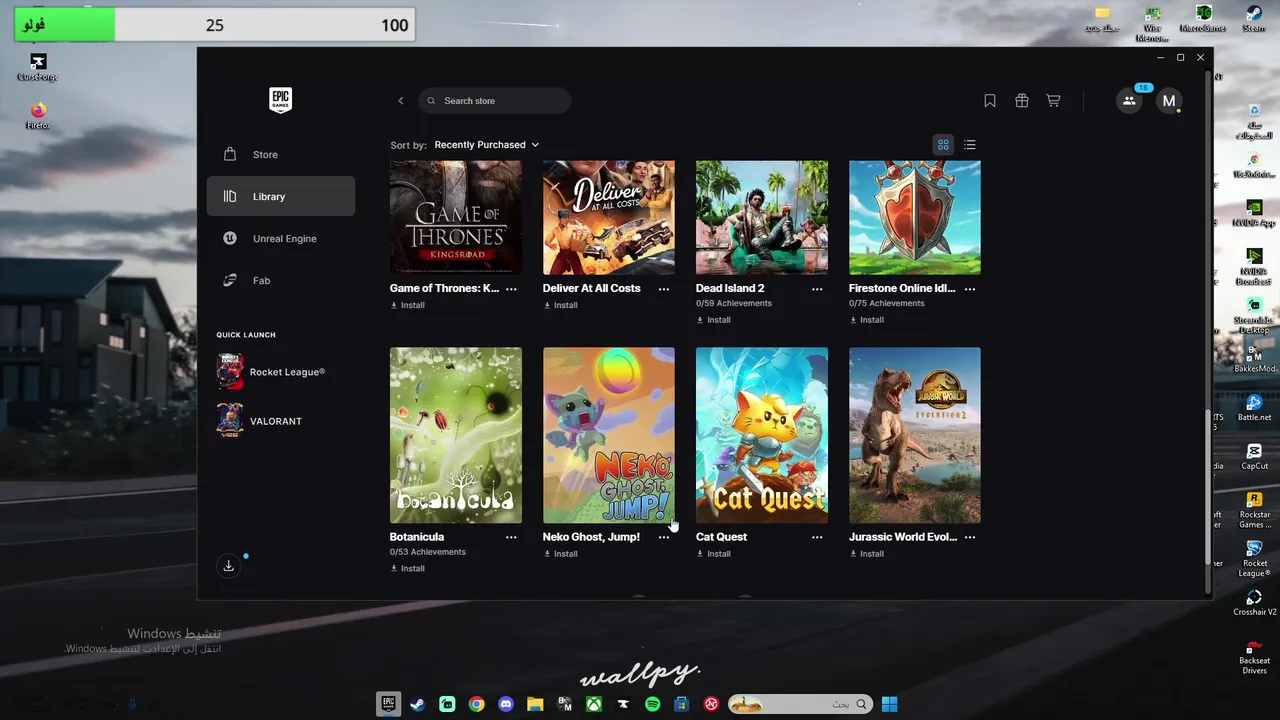Open Microsoft Store from the taskbar
The width and height of the screenshot is (1280, 720).
682,704
